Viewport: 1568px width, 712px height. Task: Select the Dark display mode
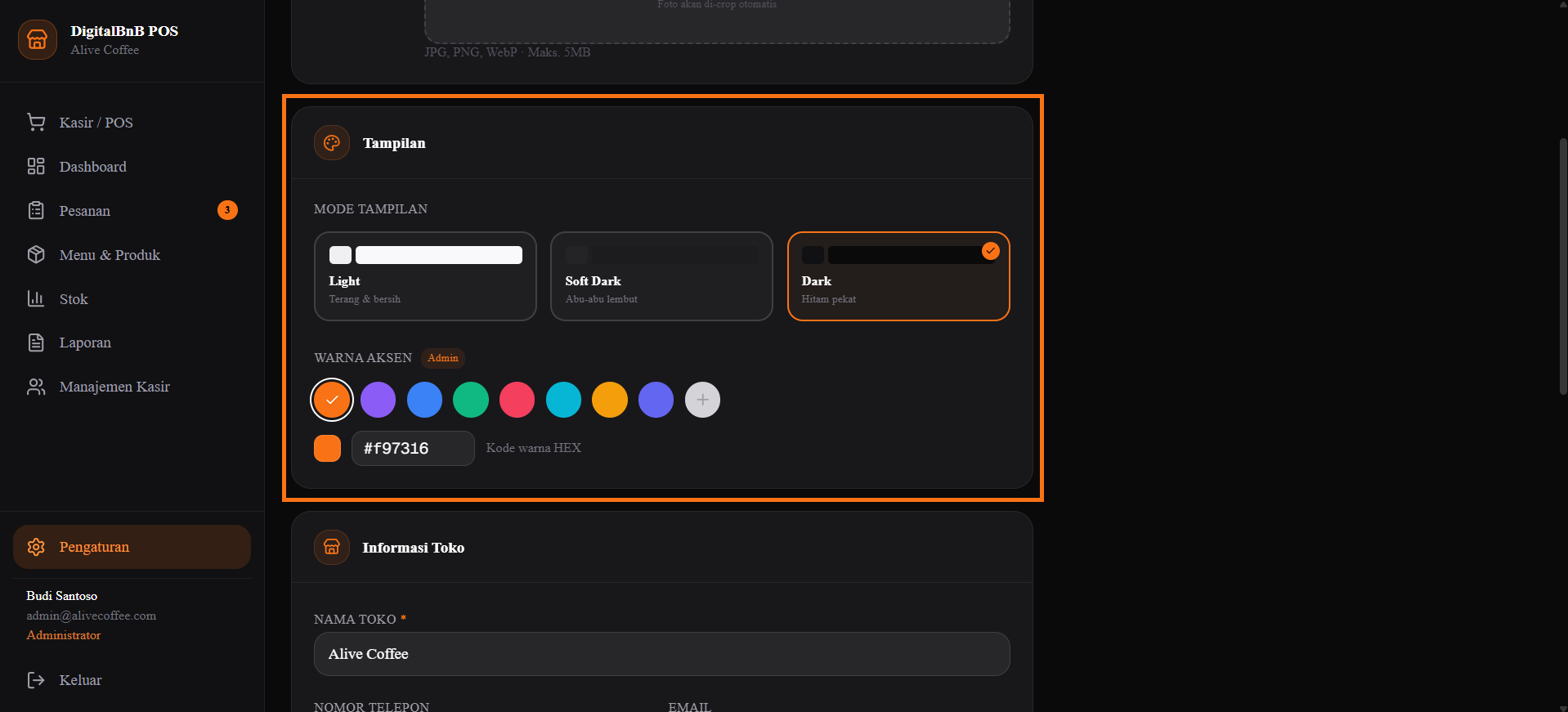tap(898, 276)
